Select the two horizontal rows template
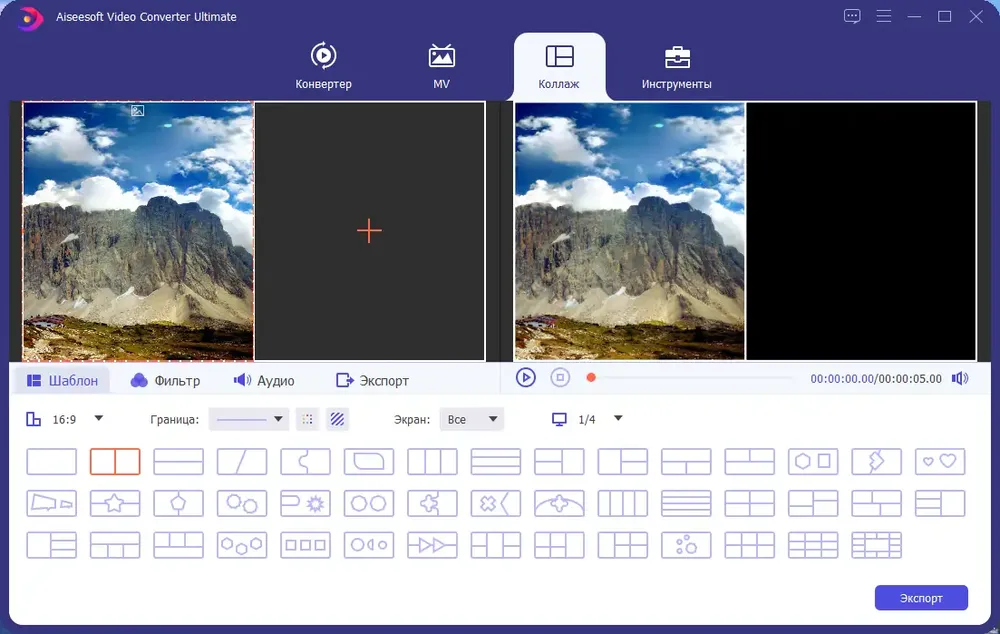 [x=178, y=461]
